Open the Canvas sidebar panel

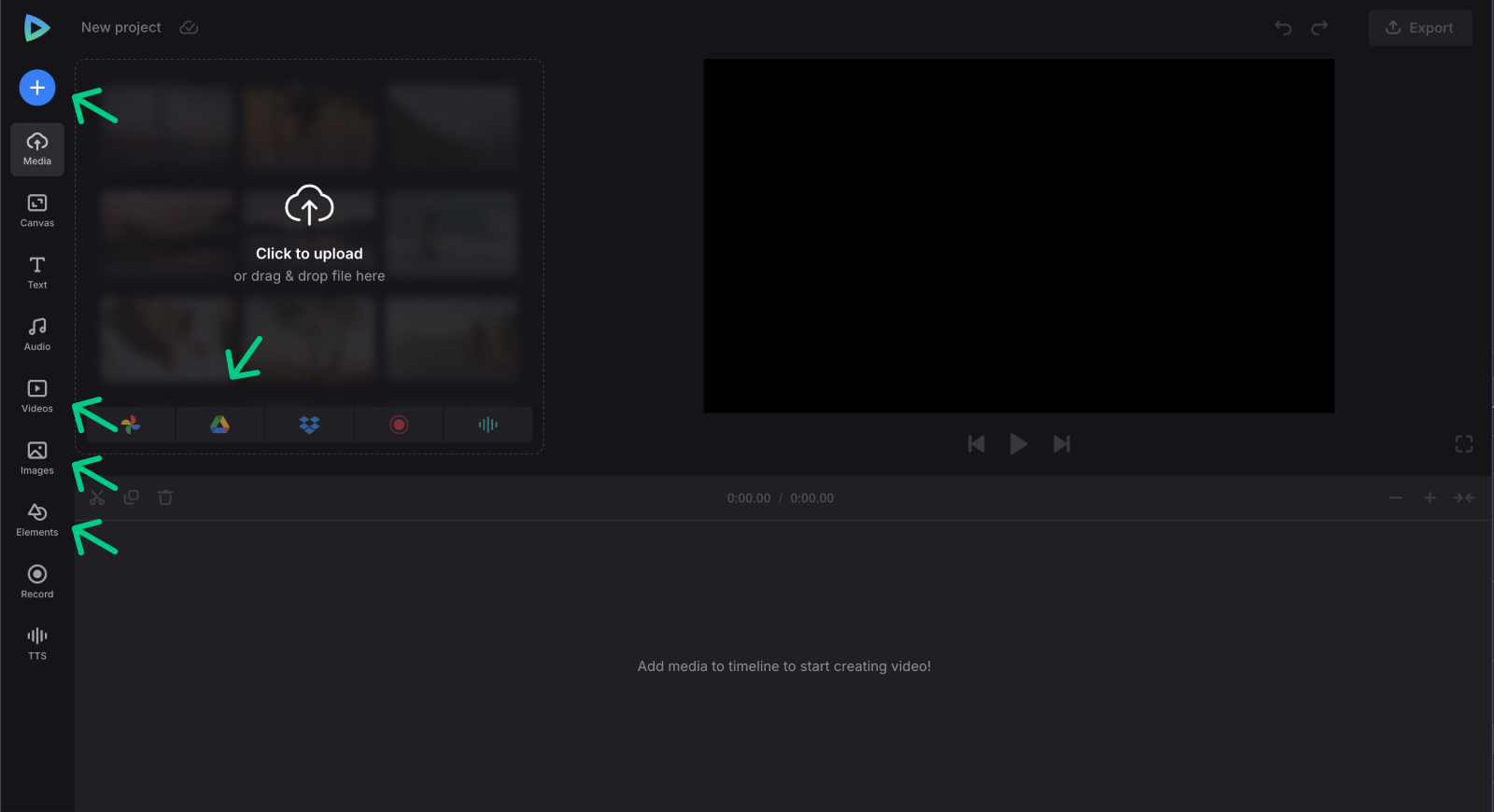pyautogui.click(x=37, y=211)
